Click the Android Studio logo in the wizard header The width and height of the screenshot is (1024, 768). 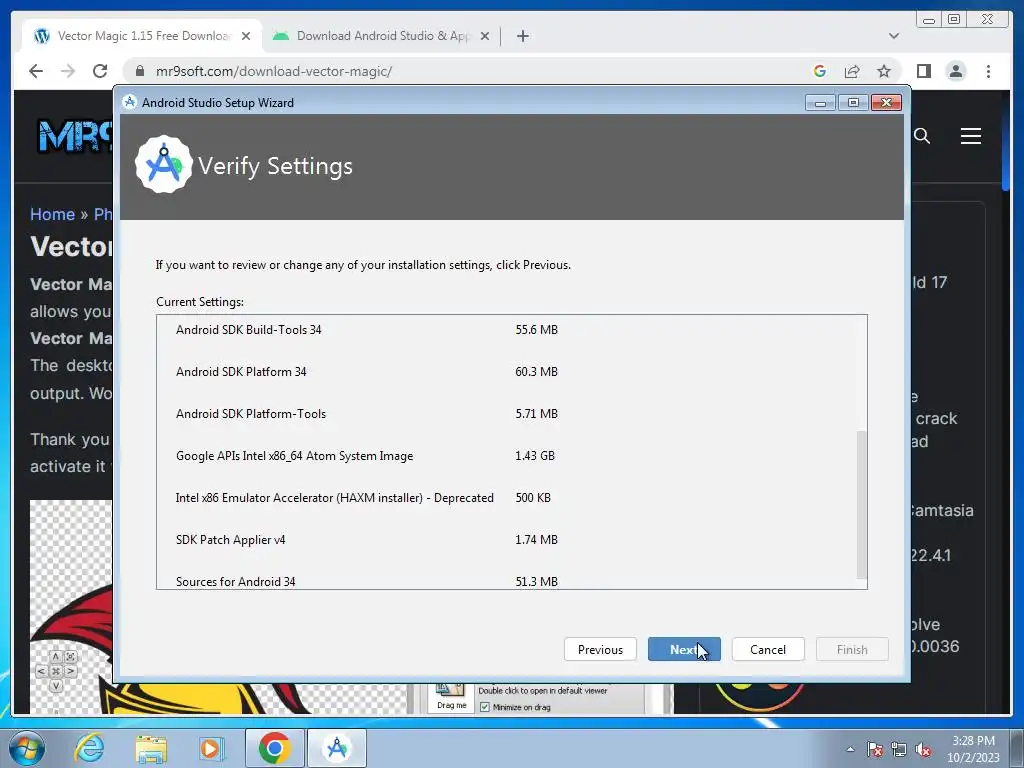click(163, 165)
